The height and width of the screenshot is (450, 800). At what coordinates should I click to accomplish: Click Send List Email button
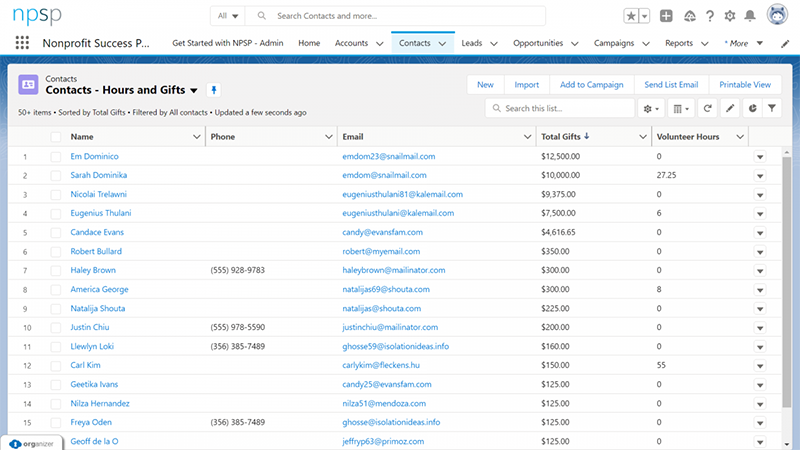(671, 85)
